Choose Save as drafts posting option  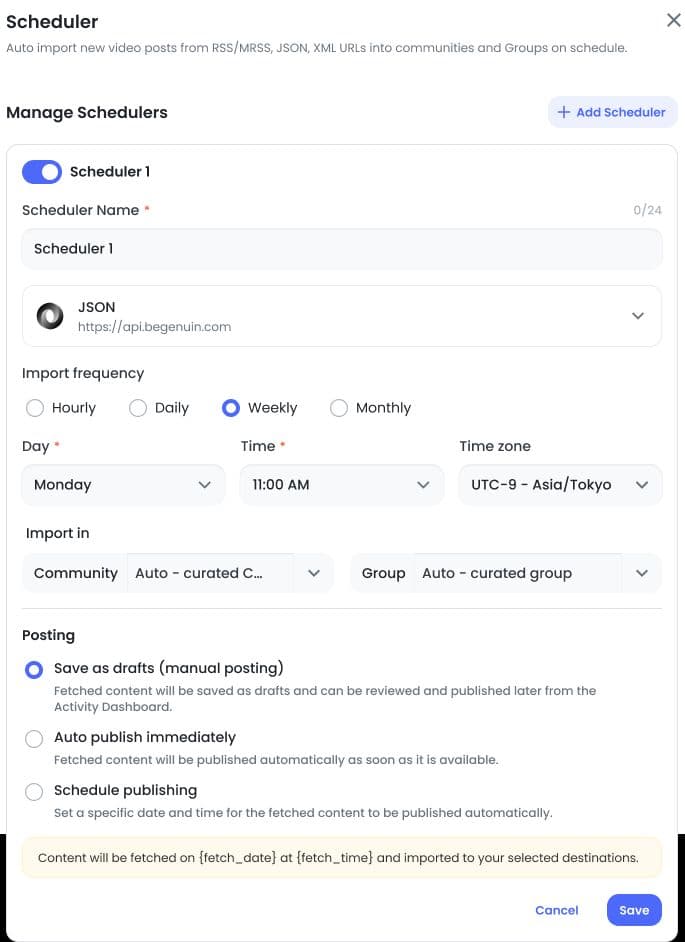pos(34,669)
